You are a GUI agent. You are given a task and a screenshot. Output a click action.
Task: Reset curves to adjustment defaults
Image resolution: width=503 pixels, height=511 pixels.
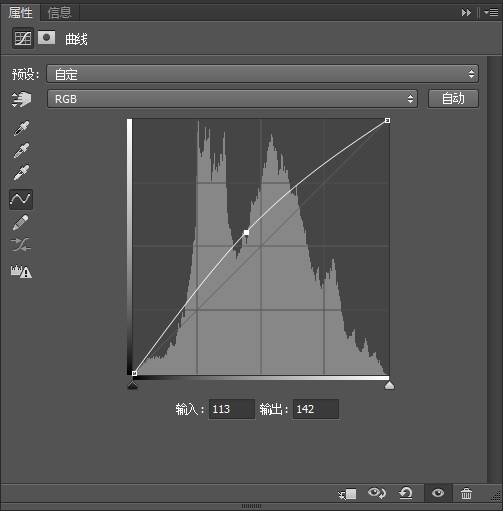coord(406,493)
